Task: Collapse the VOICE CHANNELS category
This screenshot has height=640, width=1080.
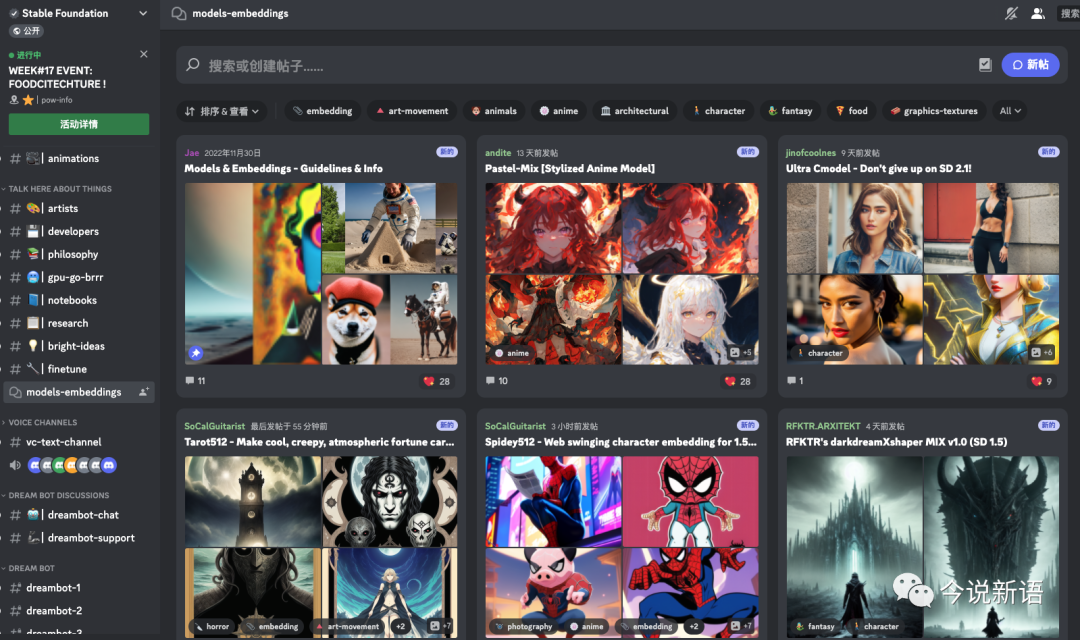Action: click(x=42, y=422)
